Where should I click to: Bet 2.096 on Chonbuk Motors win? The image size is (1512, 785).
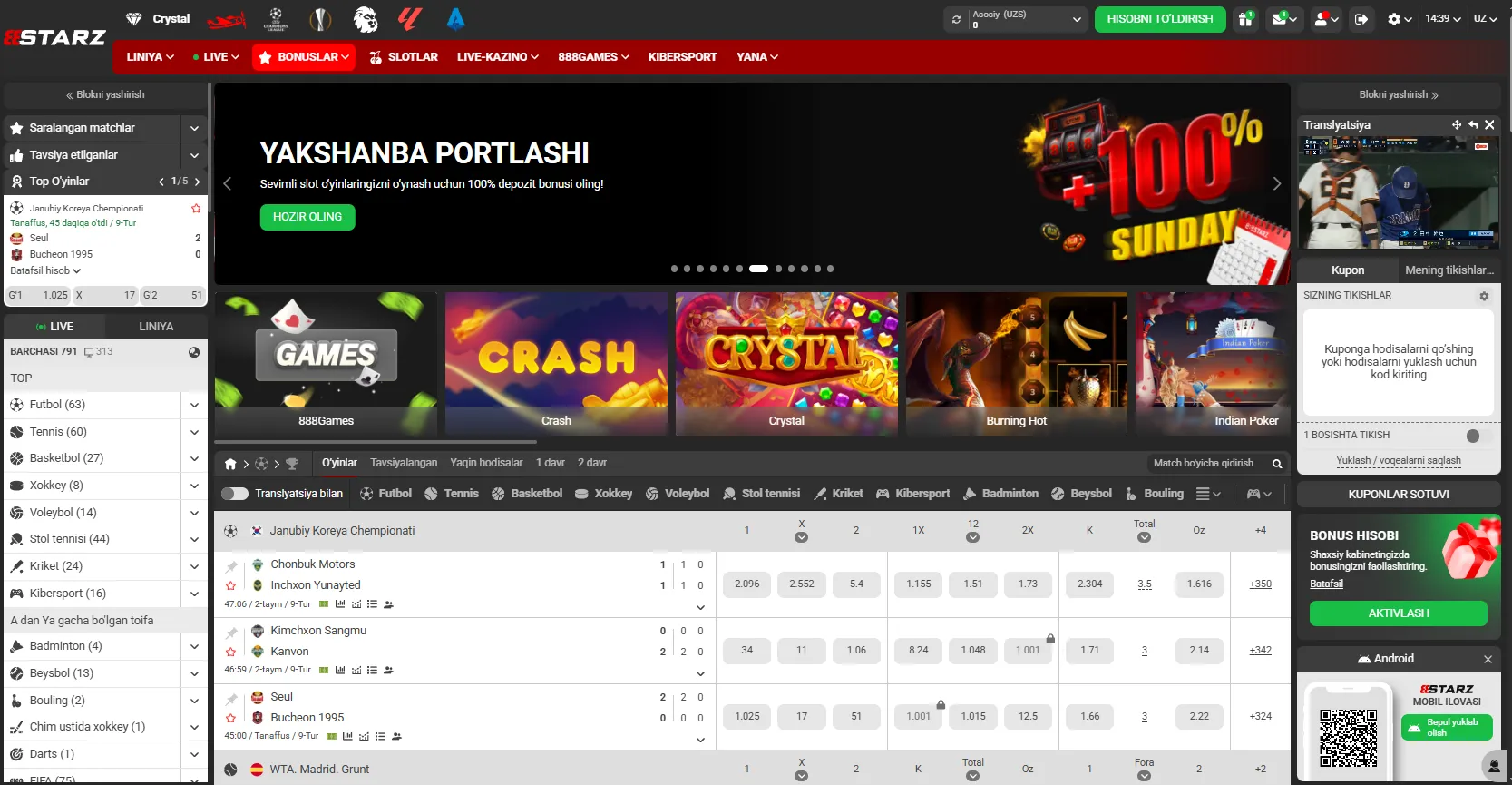(747, 584)
